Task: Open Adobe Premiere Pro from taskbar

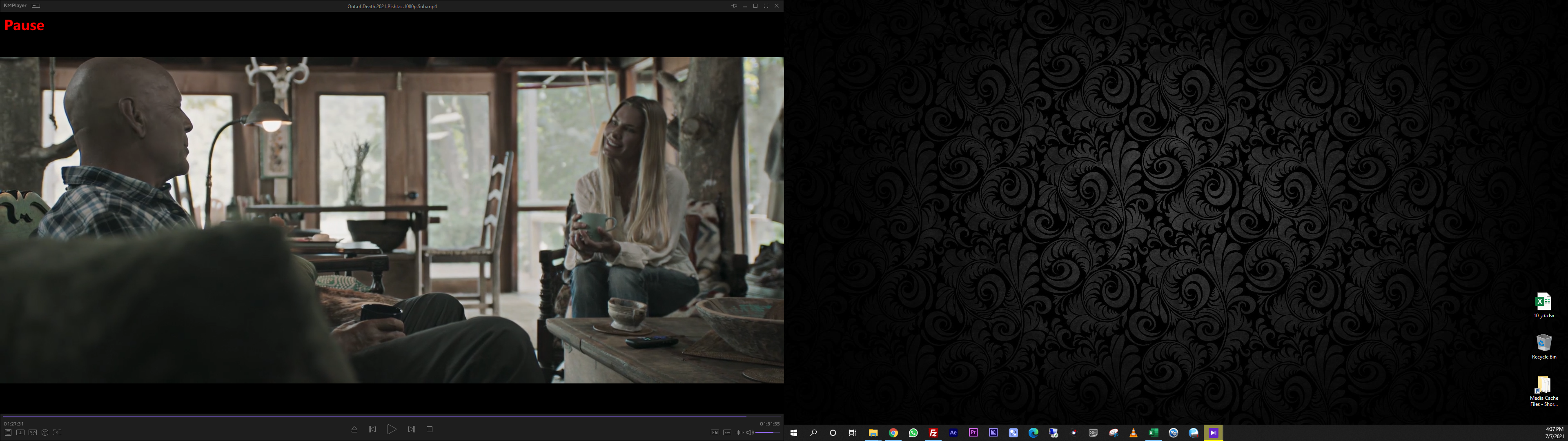Action: click(x=973, y=432)
